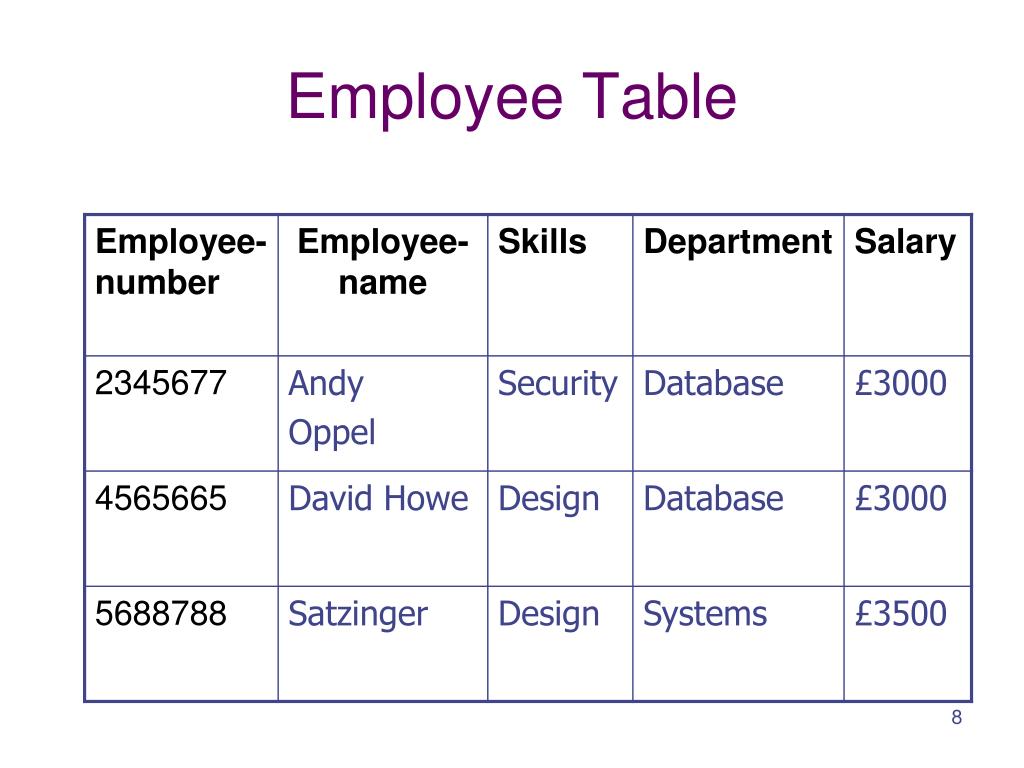This screenshot has width=1024, height=768.
Task: Click the Employee Table slide title
Action: 512,99
